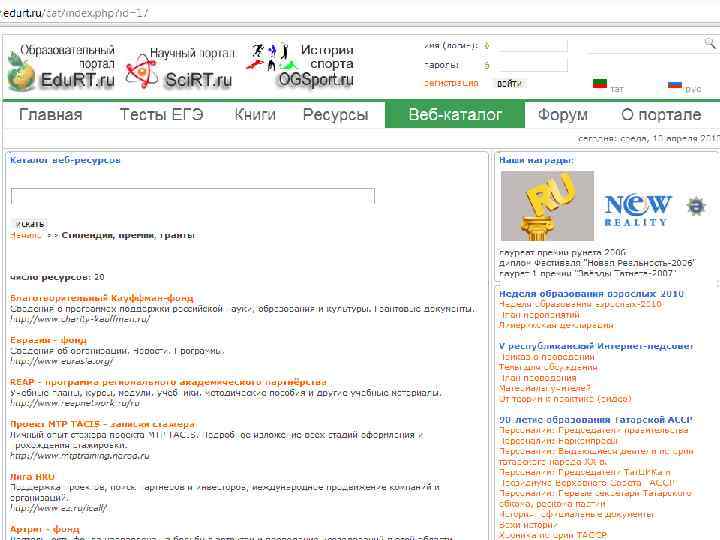This screenshot has width=720, height=540.
Task: Open the New Reality award logo
Action: click(x=638, y=209)
